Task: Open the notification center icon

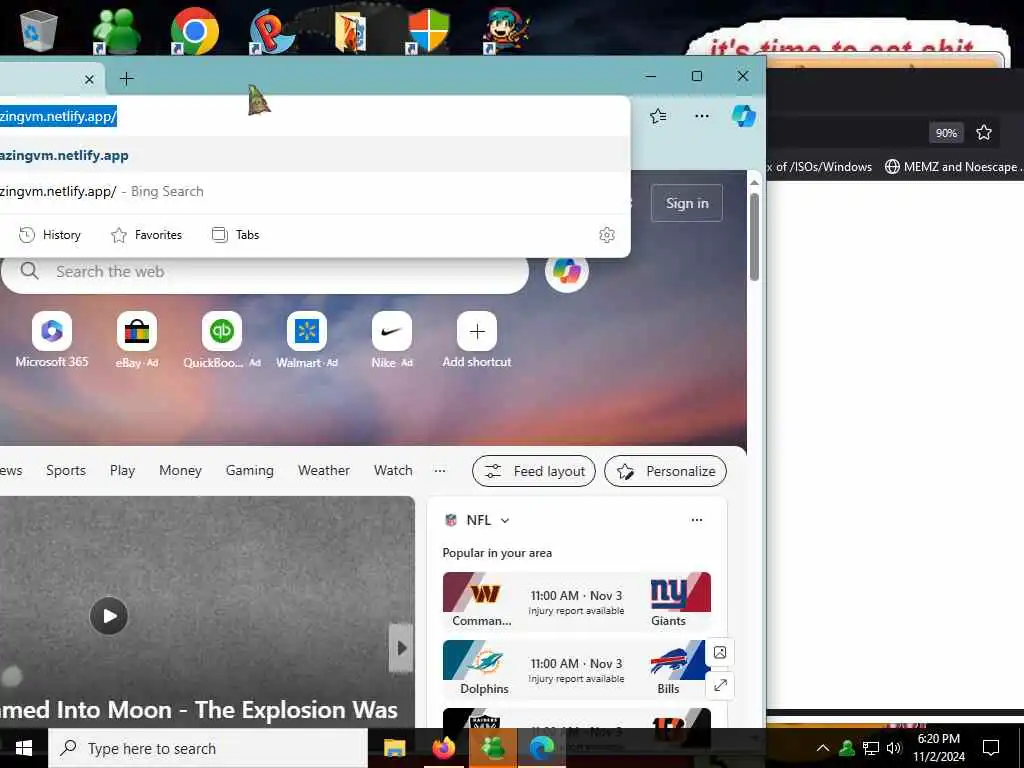Action: (991, 748)
